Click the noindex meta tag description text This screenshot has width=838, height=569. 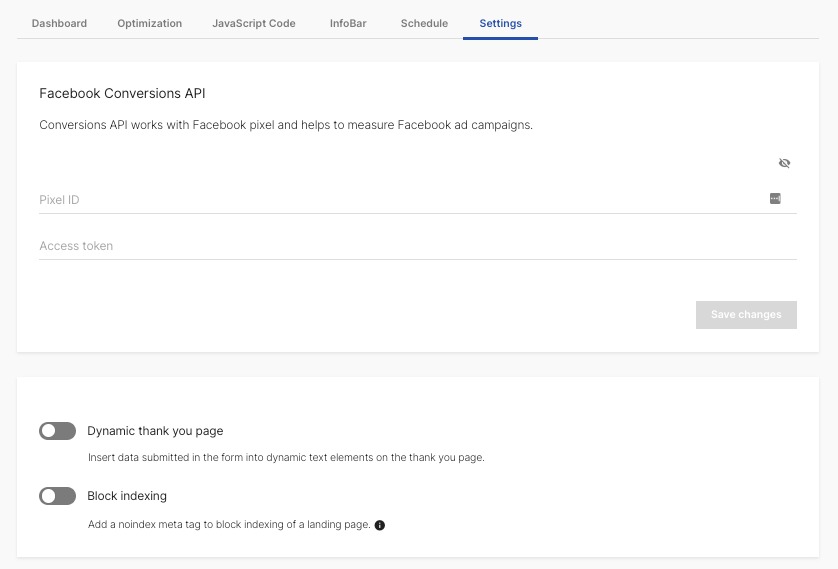point(229,525)
